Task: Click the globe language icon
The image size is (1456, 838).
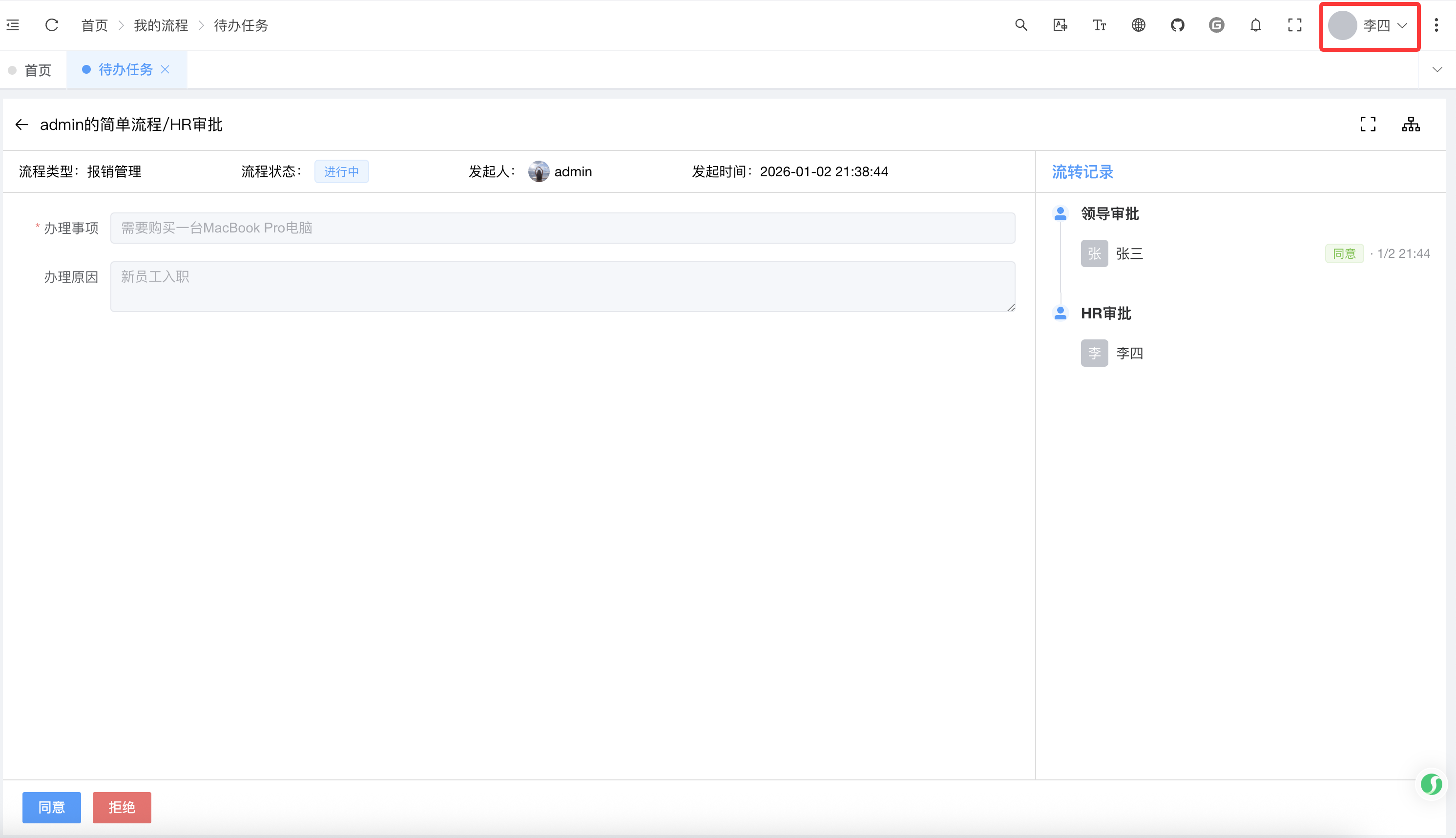Action: coord(1139,25)
